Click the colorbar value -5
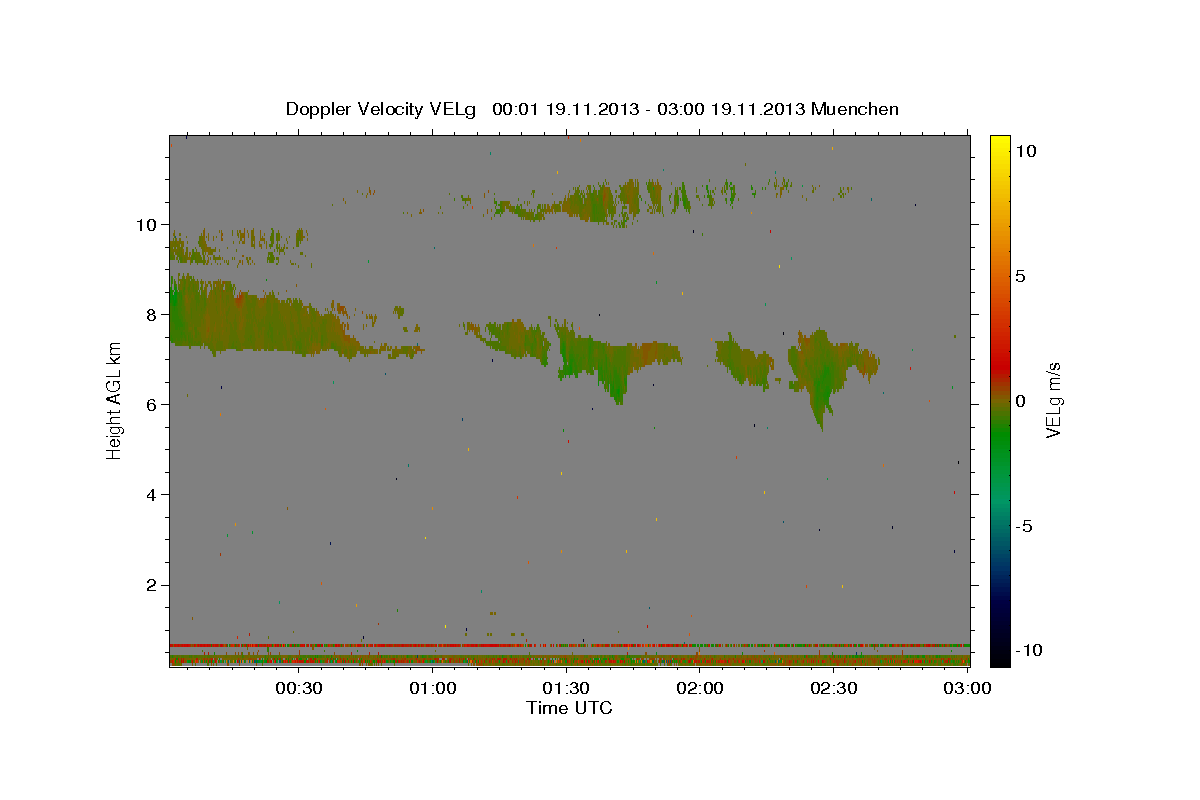 (1024, 526)
